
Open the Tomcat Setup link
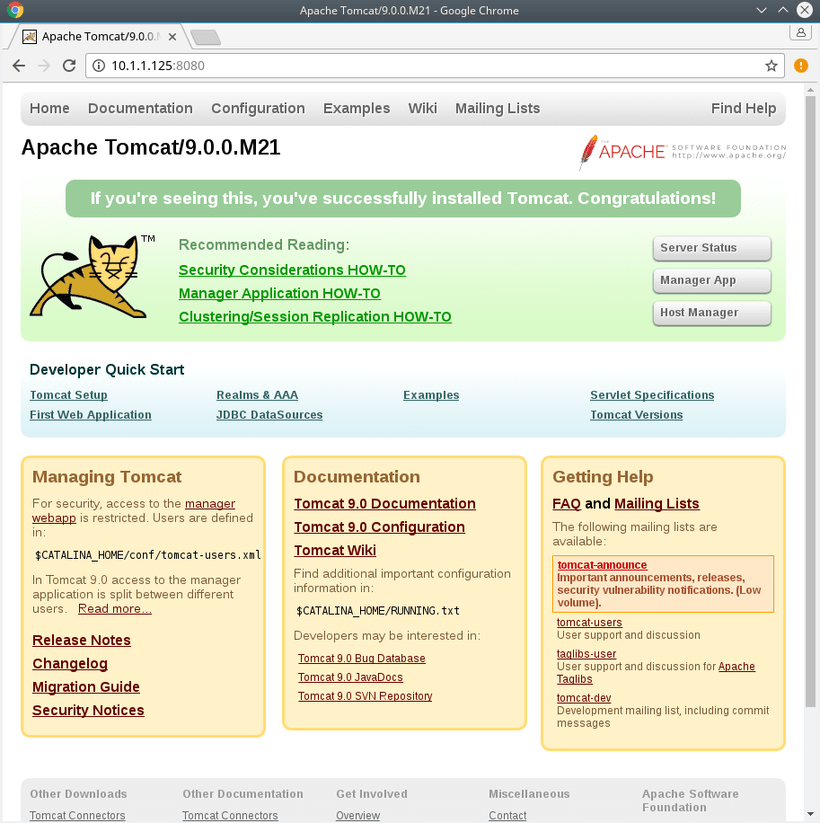click(69, 395)
